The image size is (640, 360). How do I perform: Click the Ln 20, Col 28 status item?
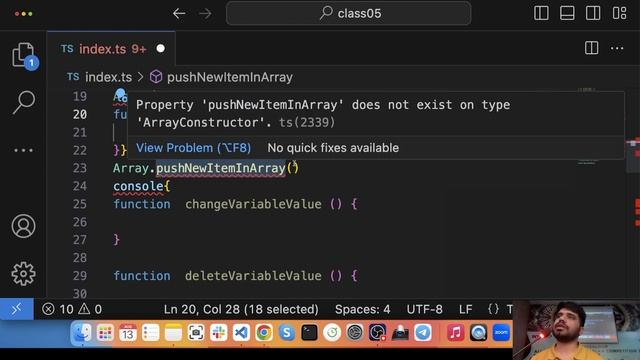[241, 309]
